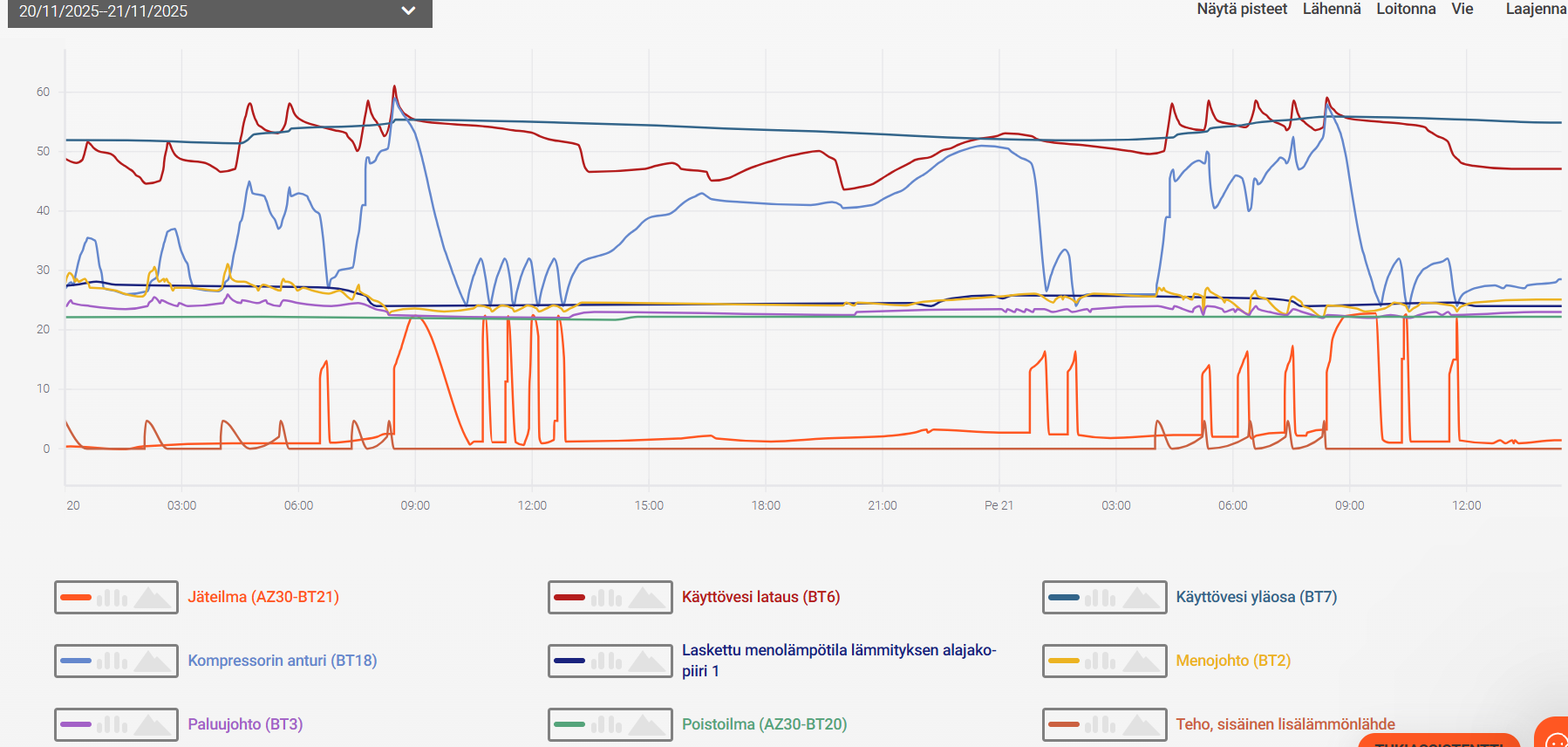Select bar chart style for Jäteilma

click(x=112, y=598)
